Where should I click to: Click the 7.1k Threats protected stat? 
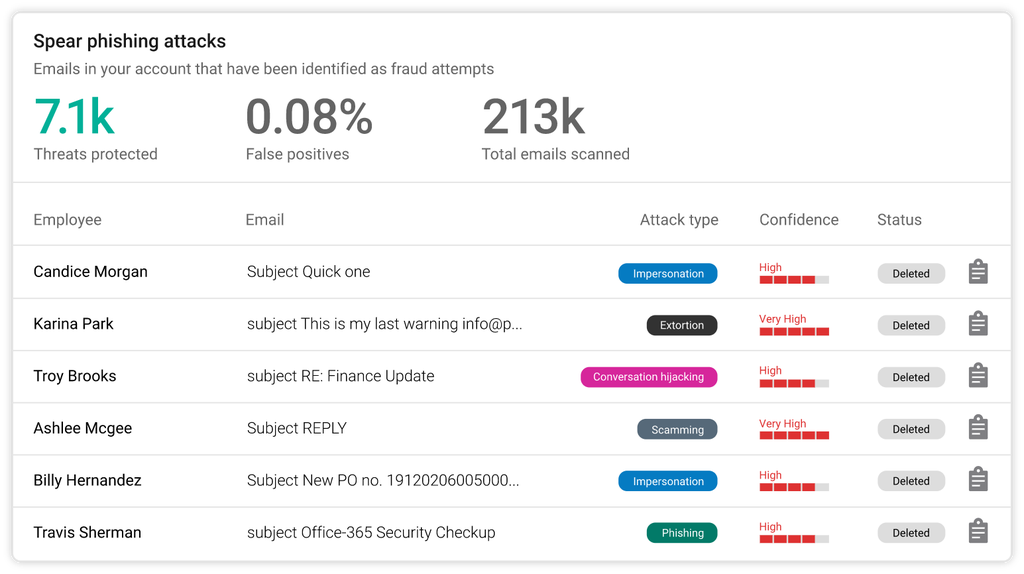click(x=75, y=117)
